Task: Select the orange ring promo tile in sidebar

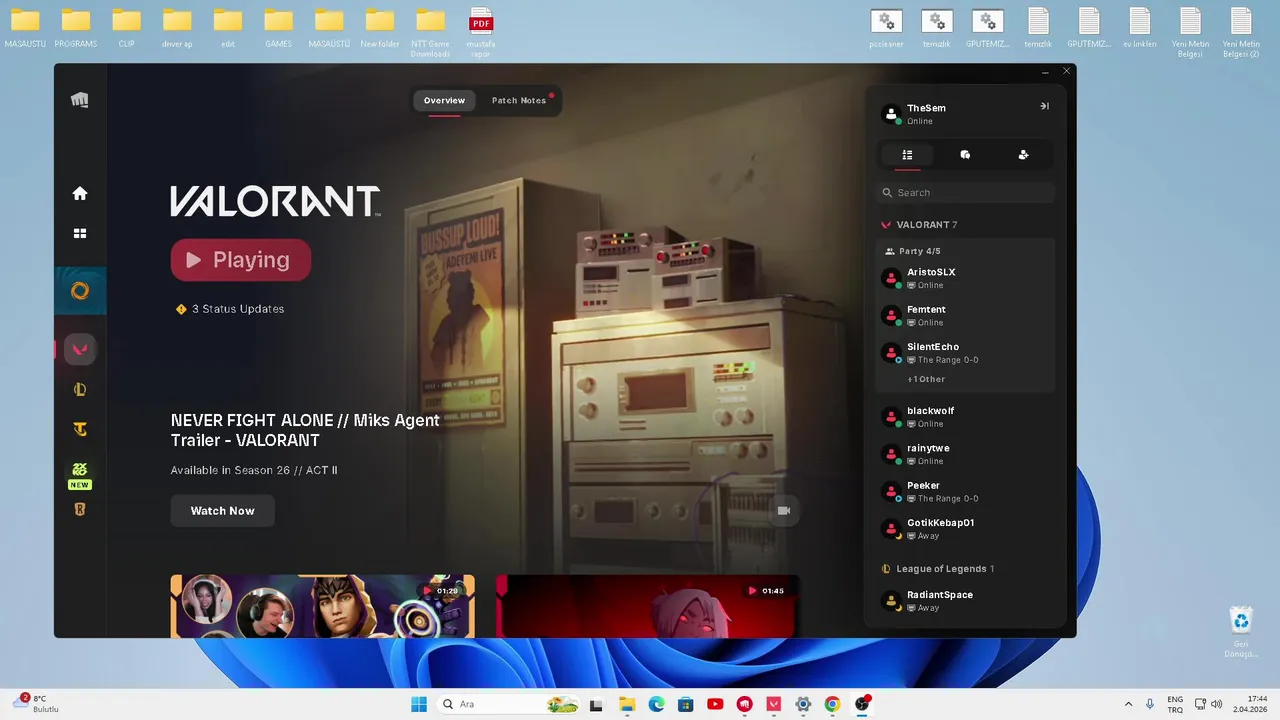Action: point(80,291)
